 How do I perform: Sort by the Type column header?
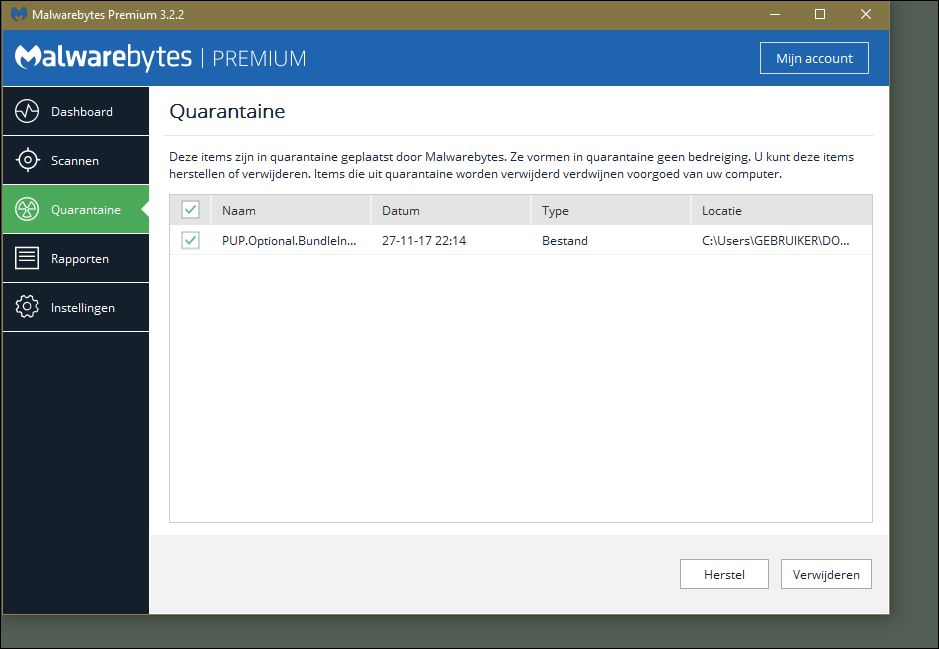[611, 210]
